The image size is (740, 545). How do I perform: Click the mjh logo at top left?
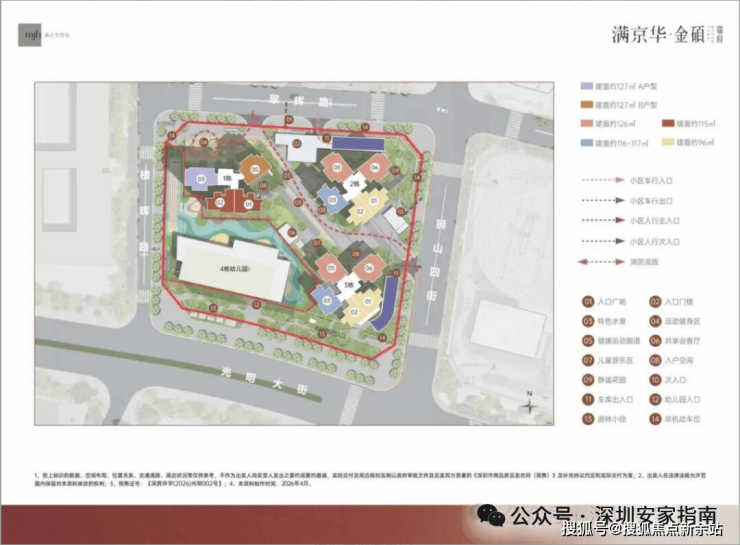pyautogui.click(x=30, y=35)
